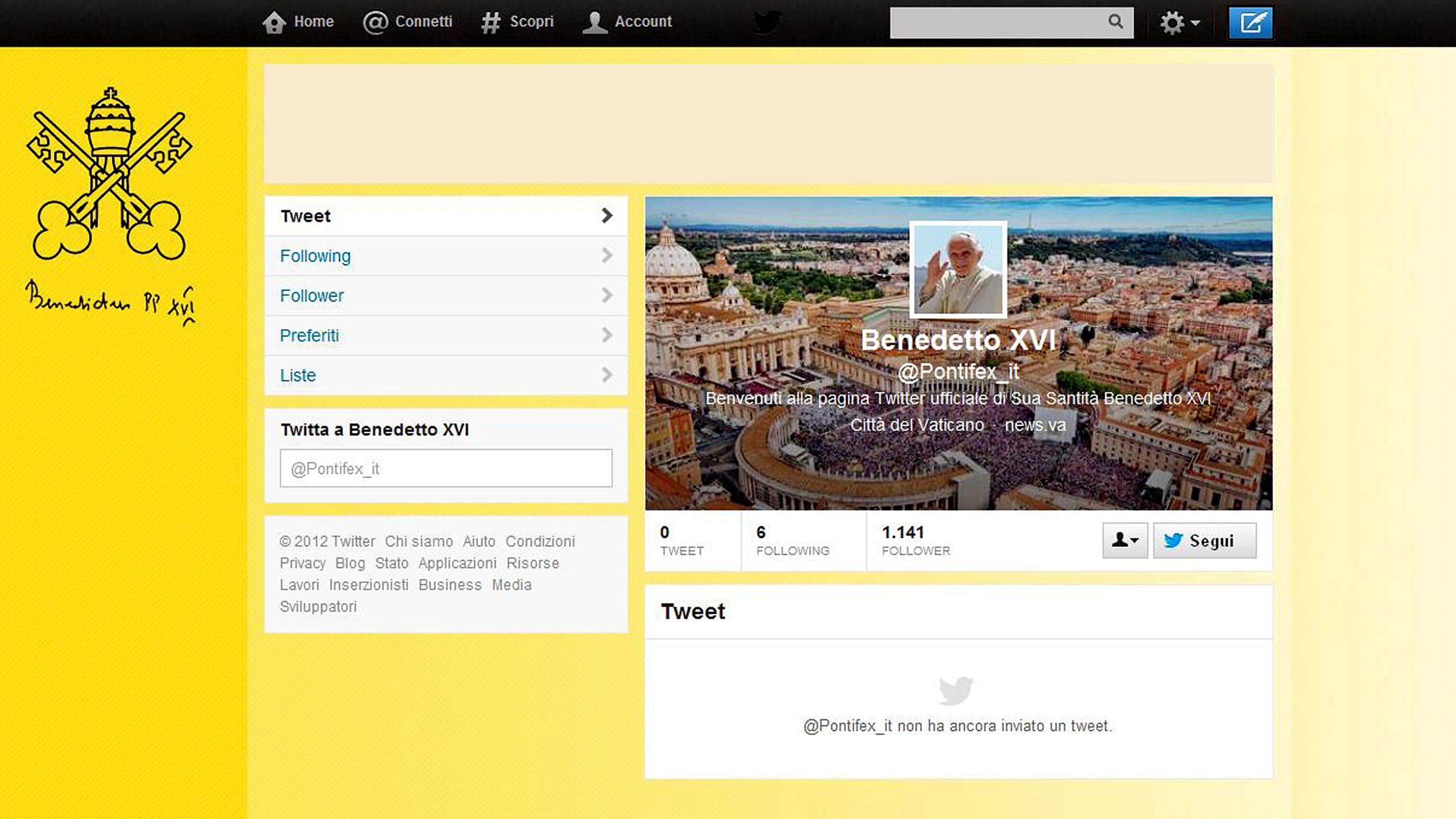1456x819 pixels.
Task: Click the chevron next to Preferiti
Action: (607, 335)
